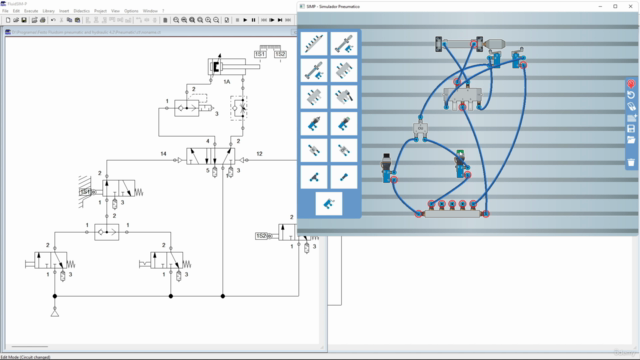640x360 pixels.
Task: Click the 5/2 directional valve symbol in the schematic
Action: point(211,156)
